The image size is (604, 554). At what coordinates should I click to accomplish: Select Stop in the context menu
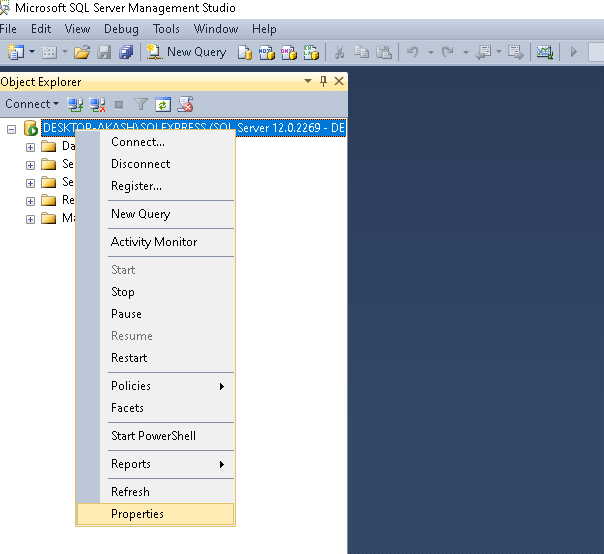pos(155,292)
